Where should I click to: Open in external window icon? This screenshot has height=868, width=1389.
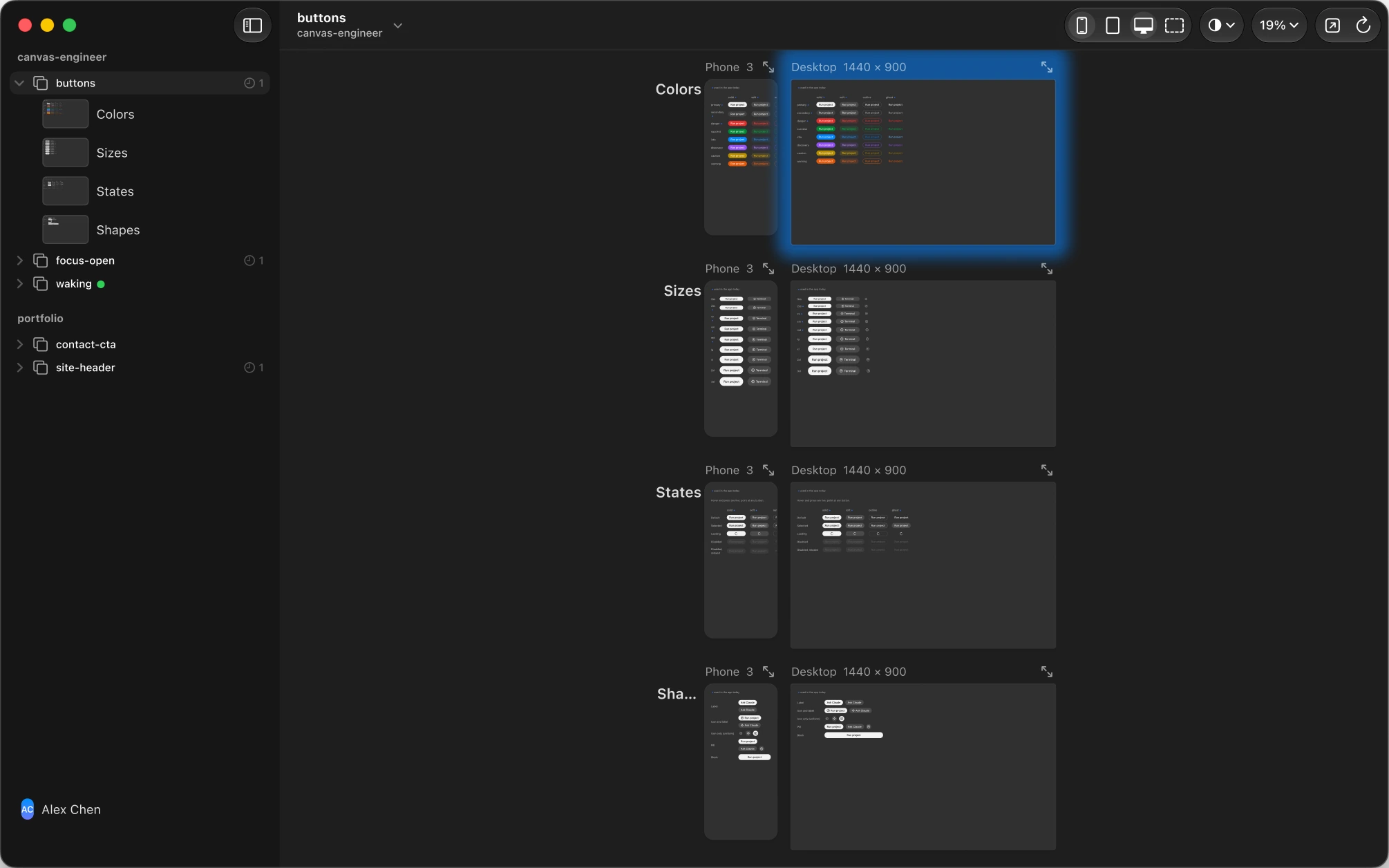coord(1332,26)
